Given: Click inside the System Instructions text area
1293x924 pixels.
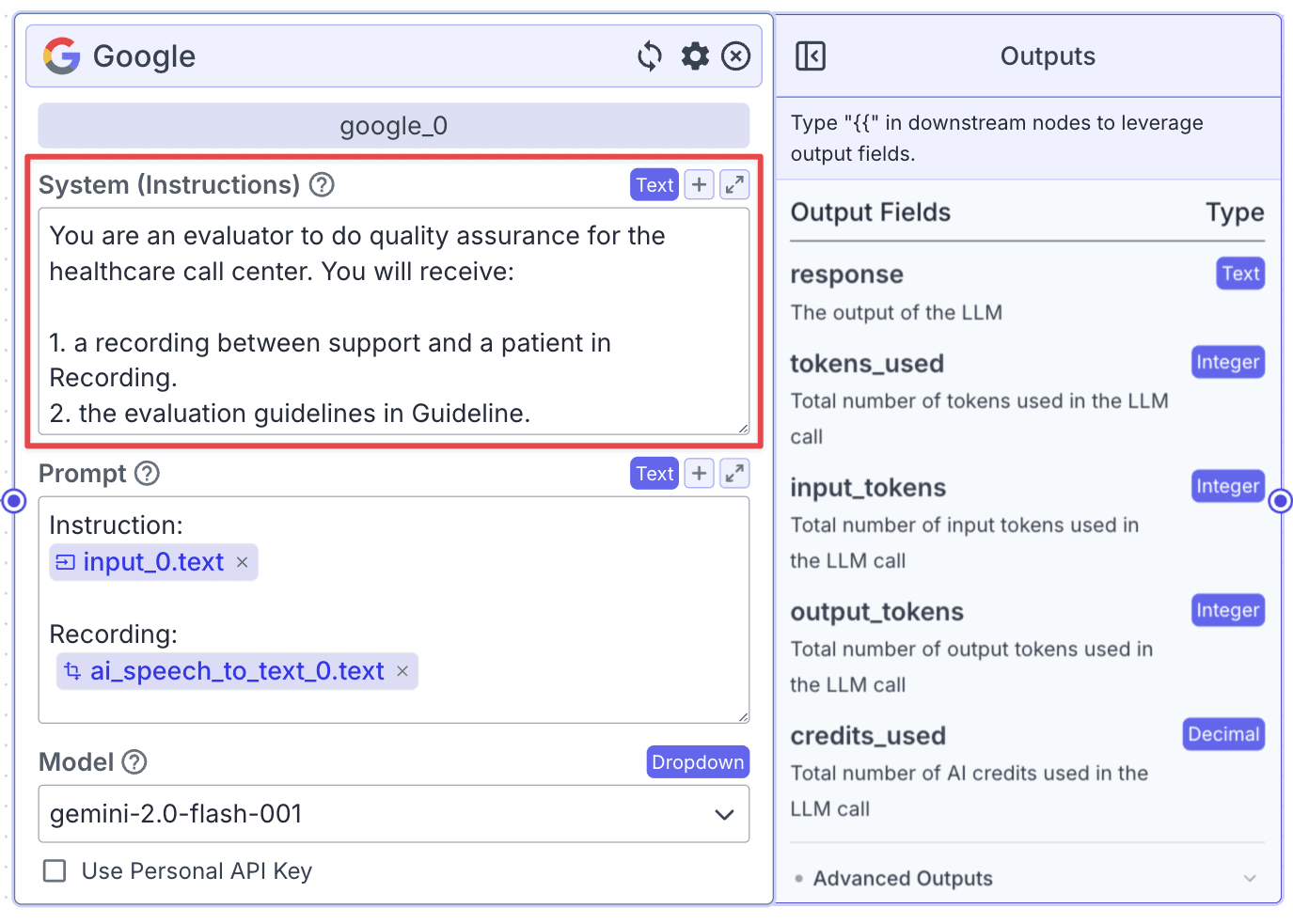Looking at the screenshot, I should pos(394,321).
